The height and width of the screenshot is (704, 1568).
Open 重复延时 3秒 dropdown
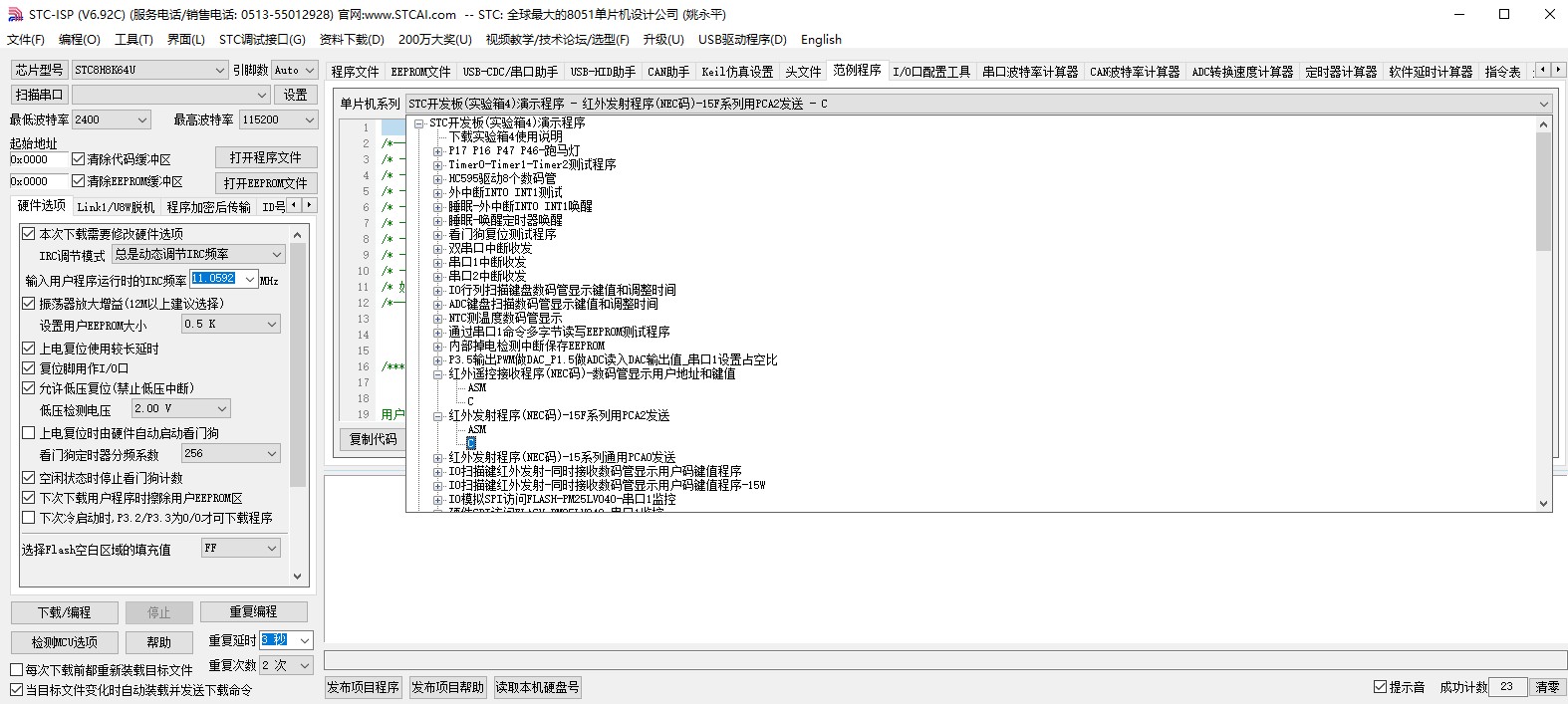(305, 640)
